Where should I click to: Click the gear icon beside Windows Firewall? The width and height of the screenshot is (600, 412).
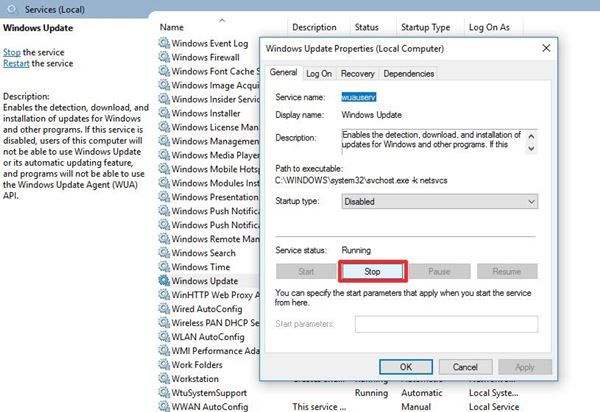click(164, 57)
